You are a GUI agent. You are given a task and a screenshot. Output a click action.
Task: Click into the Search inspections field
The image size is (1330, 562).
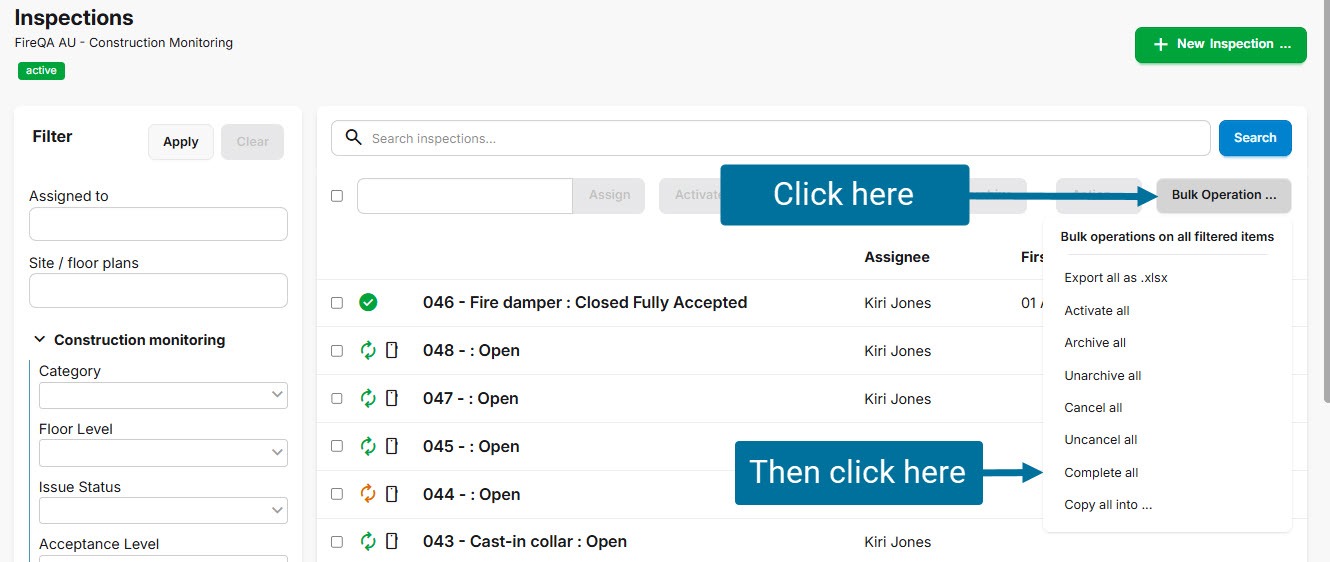(780, 138)
